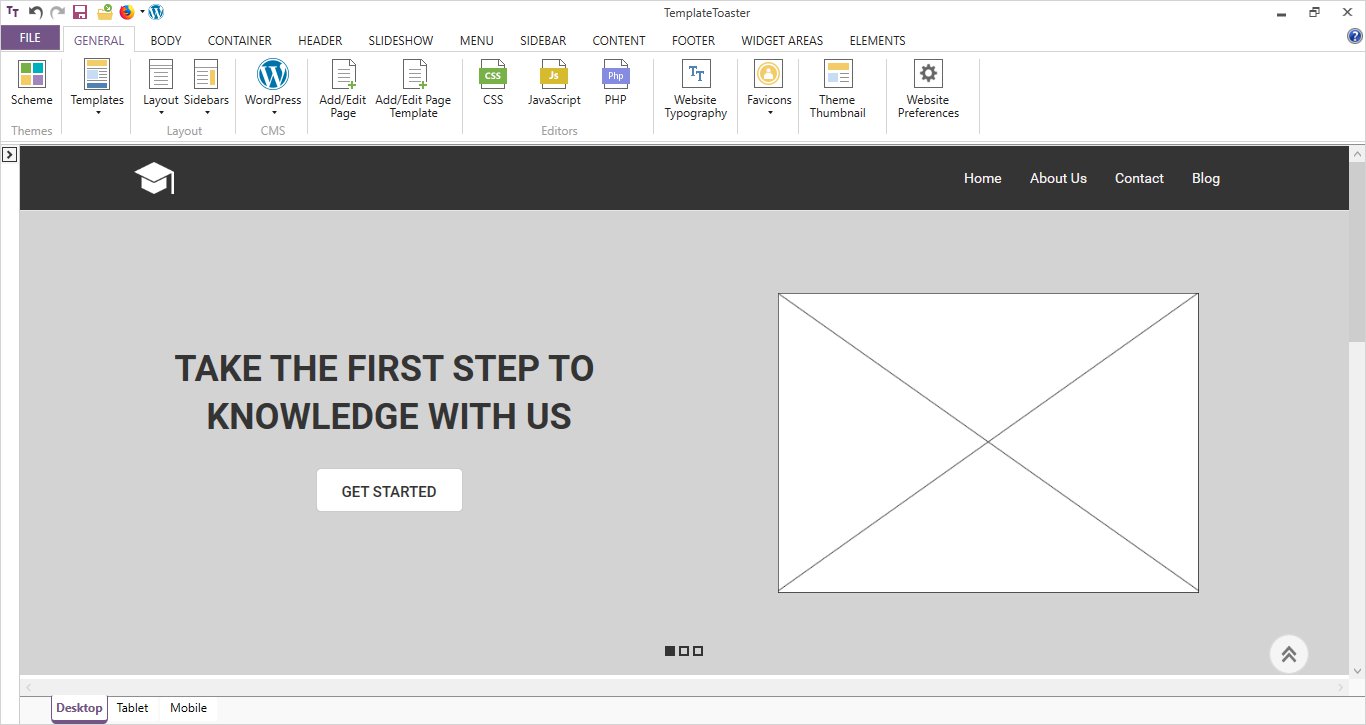Click the Theme Thumbnail icon
This screenshot has width=1366, height=725.
(837, 75)
